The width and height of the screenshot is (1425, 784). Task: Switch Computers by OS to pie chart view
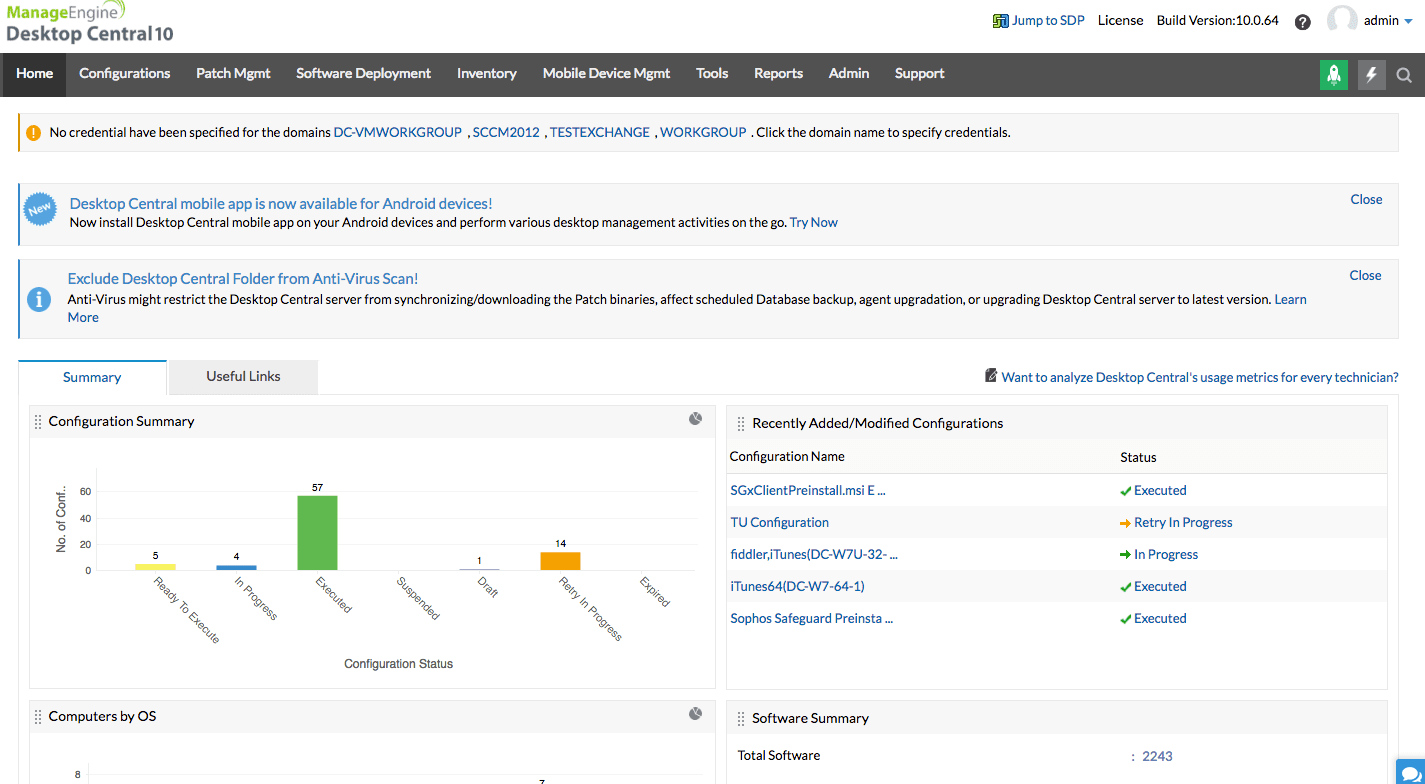coord(695,713)
